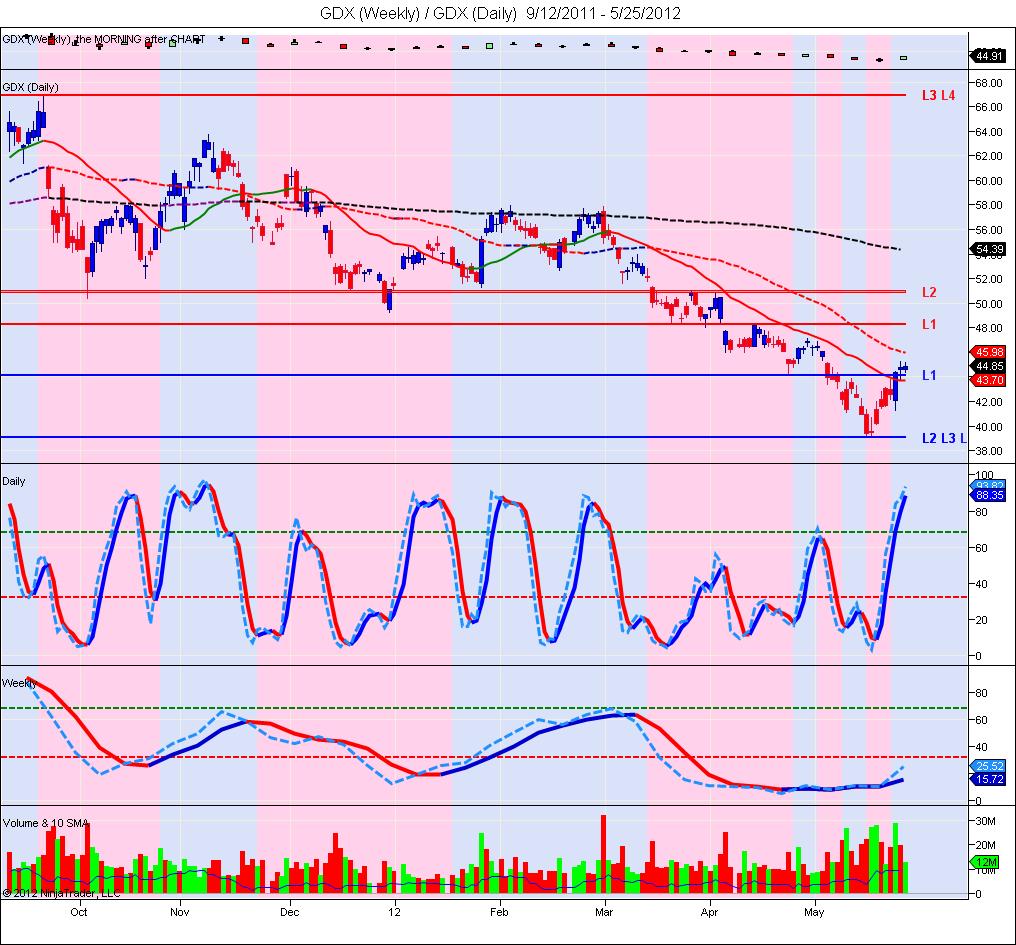Click the 12 year date axis label
1016x945 pixels.
[x=395, y=913]
